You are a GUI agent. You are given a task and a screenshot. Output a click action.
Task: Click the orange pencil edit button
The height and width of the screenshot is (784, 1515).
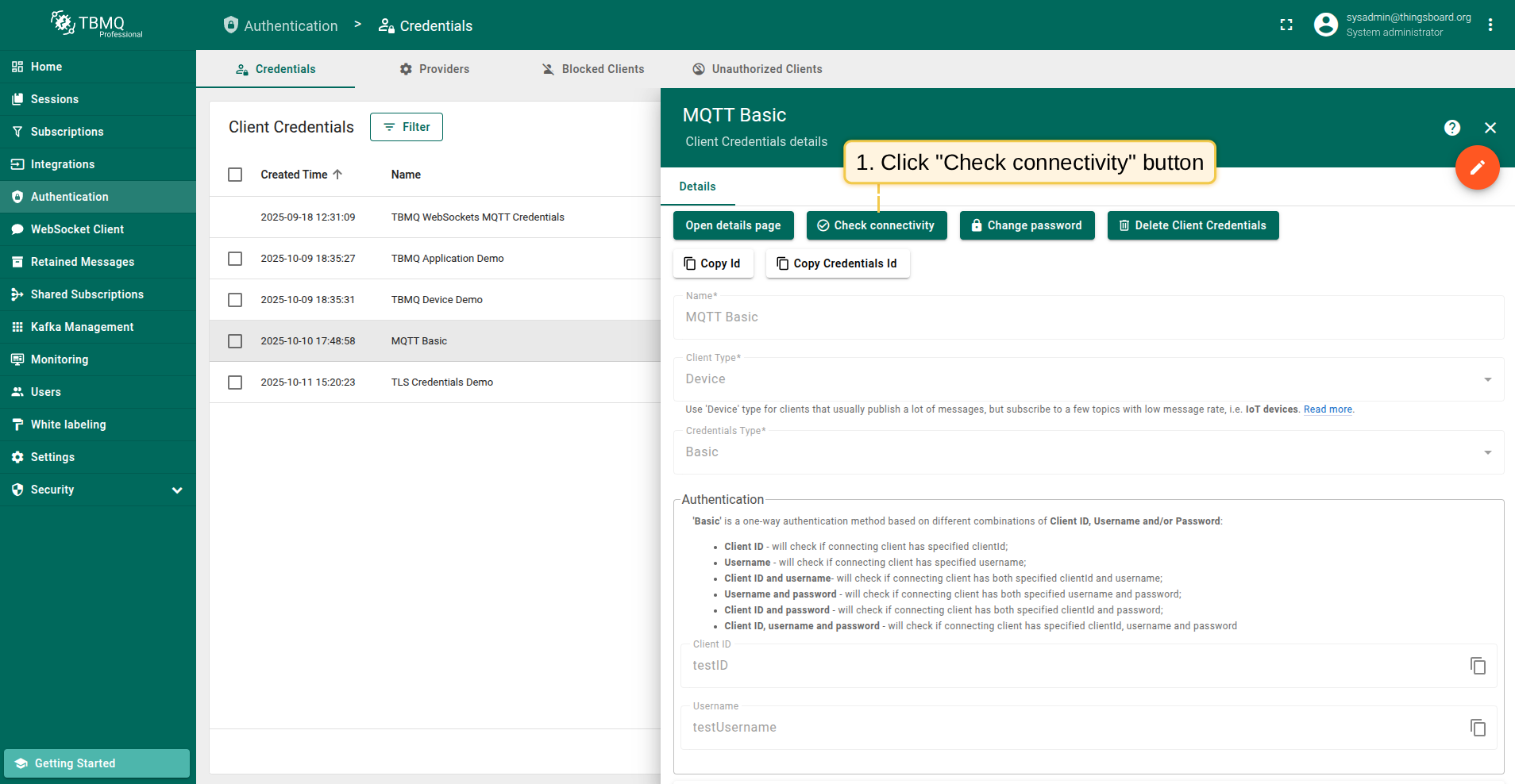pyautogui.click(x=1477, y=167)
